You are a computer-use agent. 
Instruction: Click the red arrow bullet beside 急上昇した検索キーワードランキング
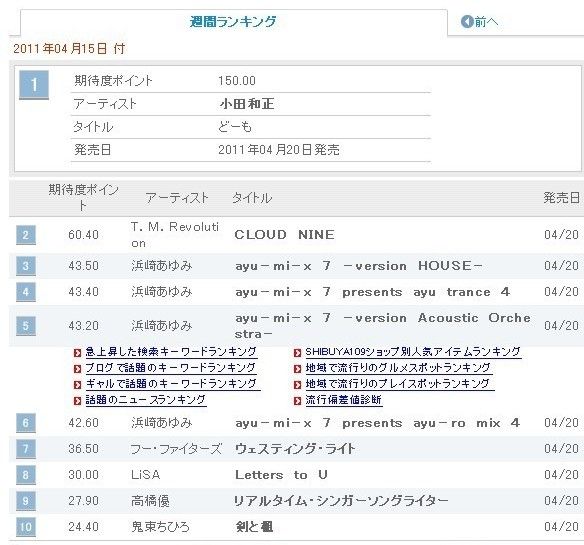pos(77,352)
